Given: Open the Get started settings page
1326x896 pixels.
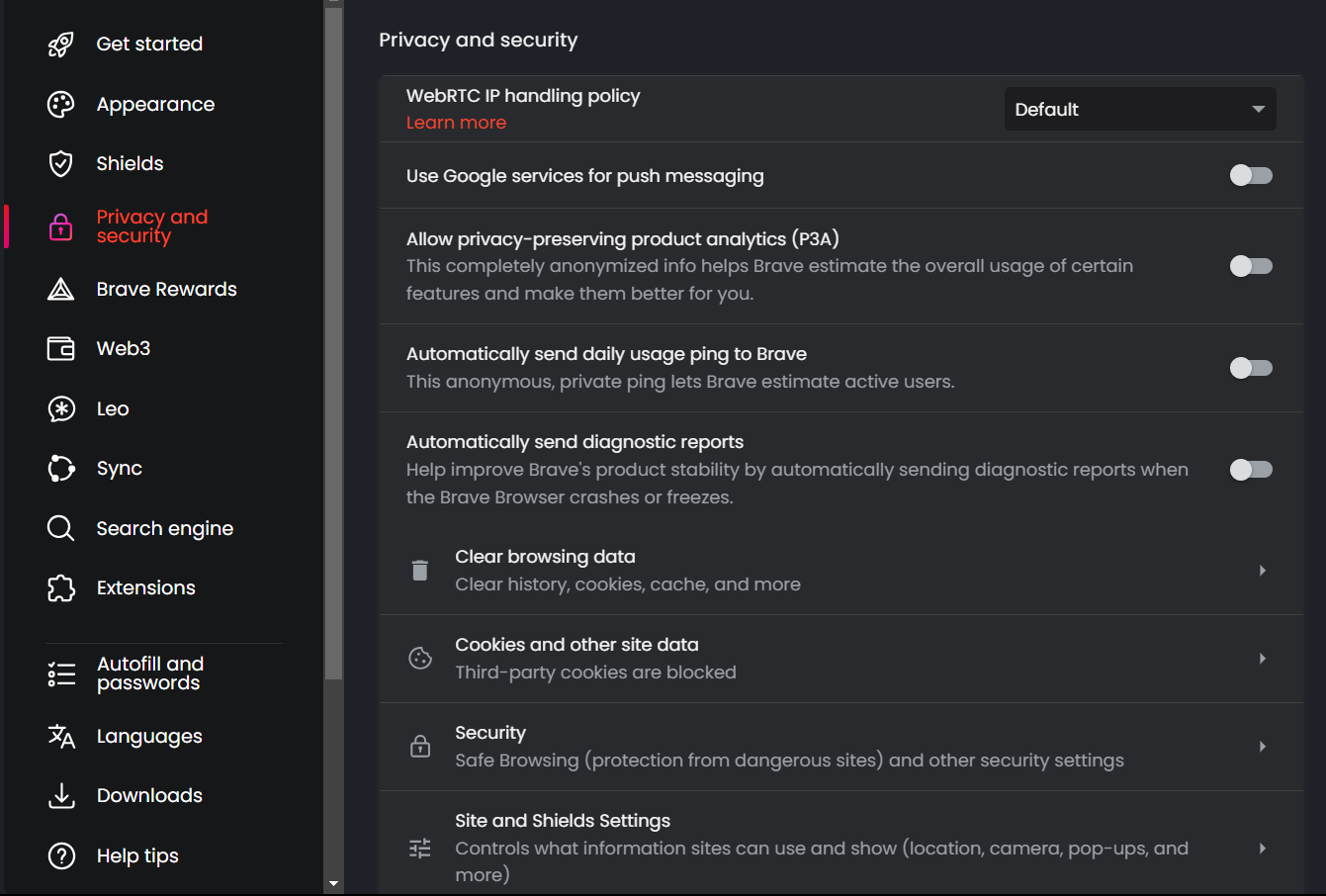Looking at the screenshot, I should 149,45.
